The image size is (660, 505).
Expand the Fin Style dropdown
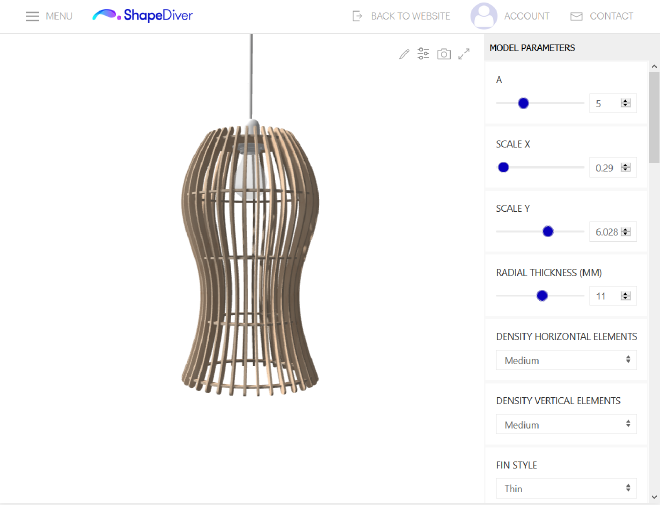pos(566,489)
